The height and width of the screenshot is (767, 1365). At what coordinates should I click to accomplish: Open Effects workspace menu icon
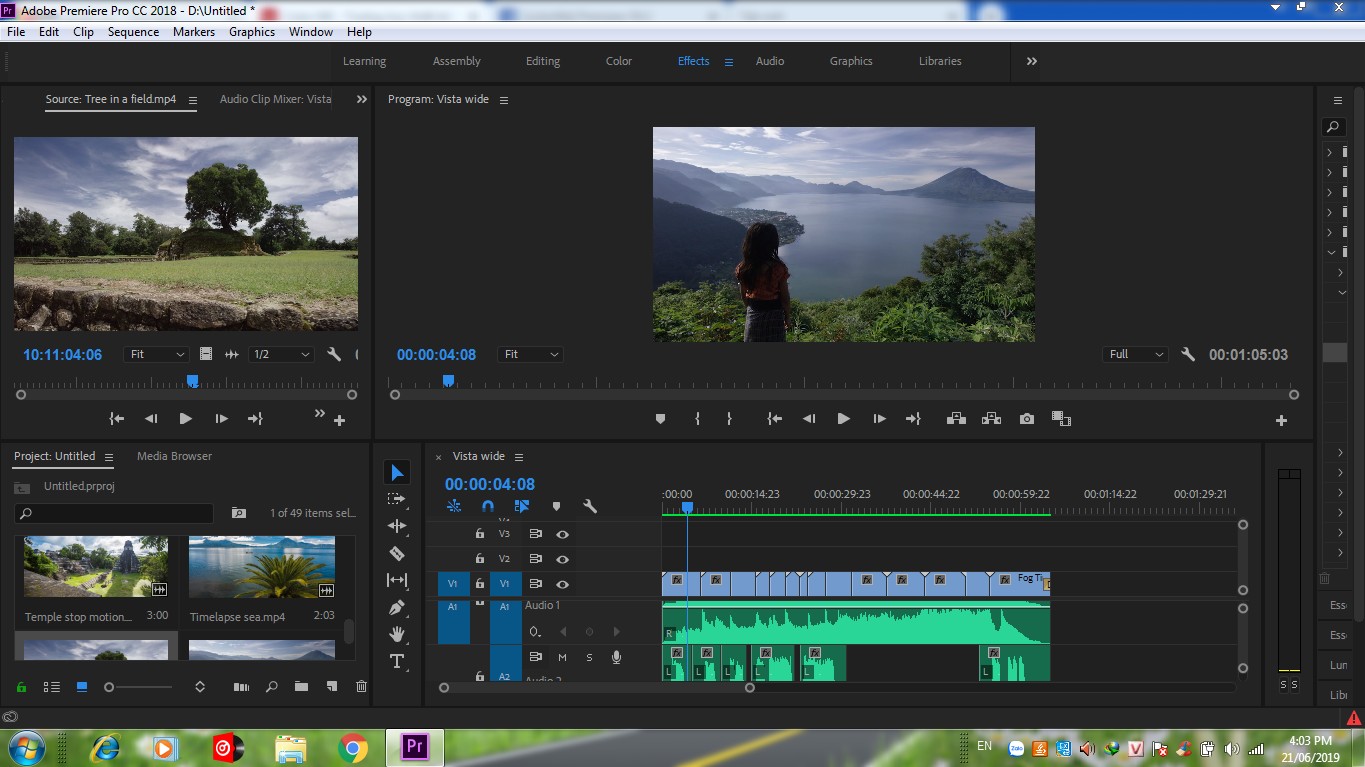[729, 62]
